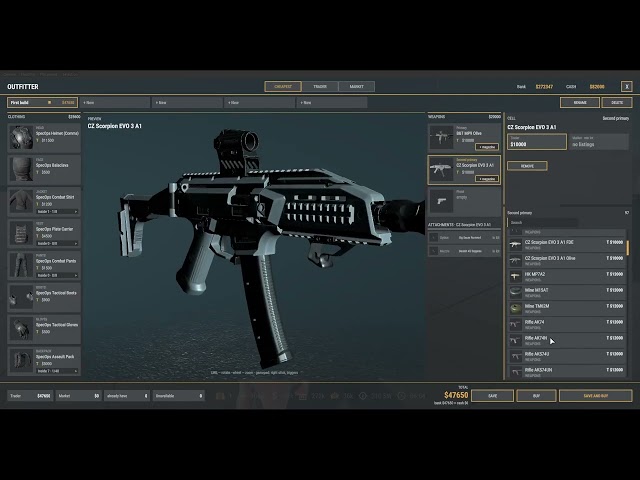Add magazine to the Scorpion EVO second primary
Screen dimensions: 640x480
pyautogui.click(x=487, y=179)
